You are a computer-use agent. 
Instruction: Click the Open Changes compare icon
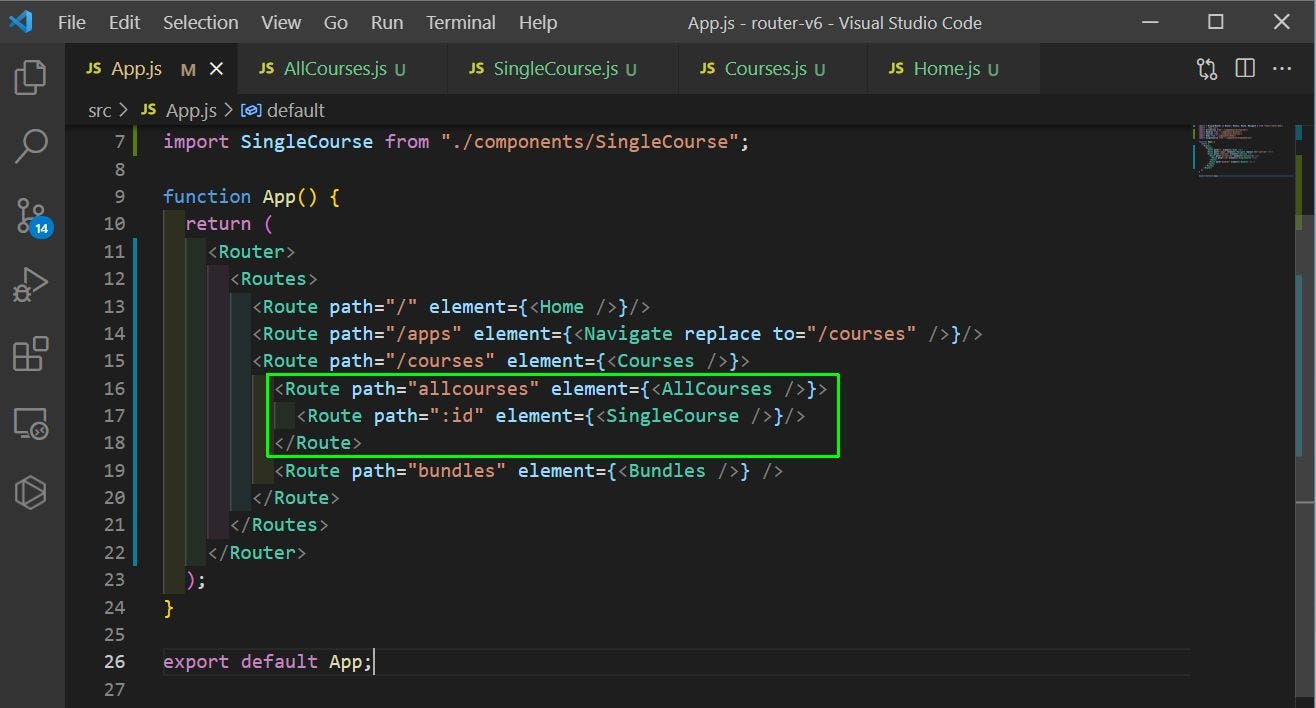tap(1207, 69)
